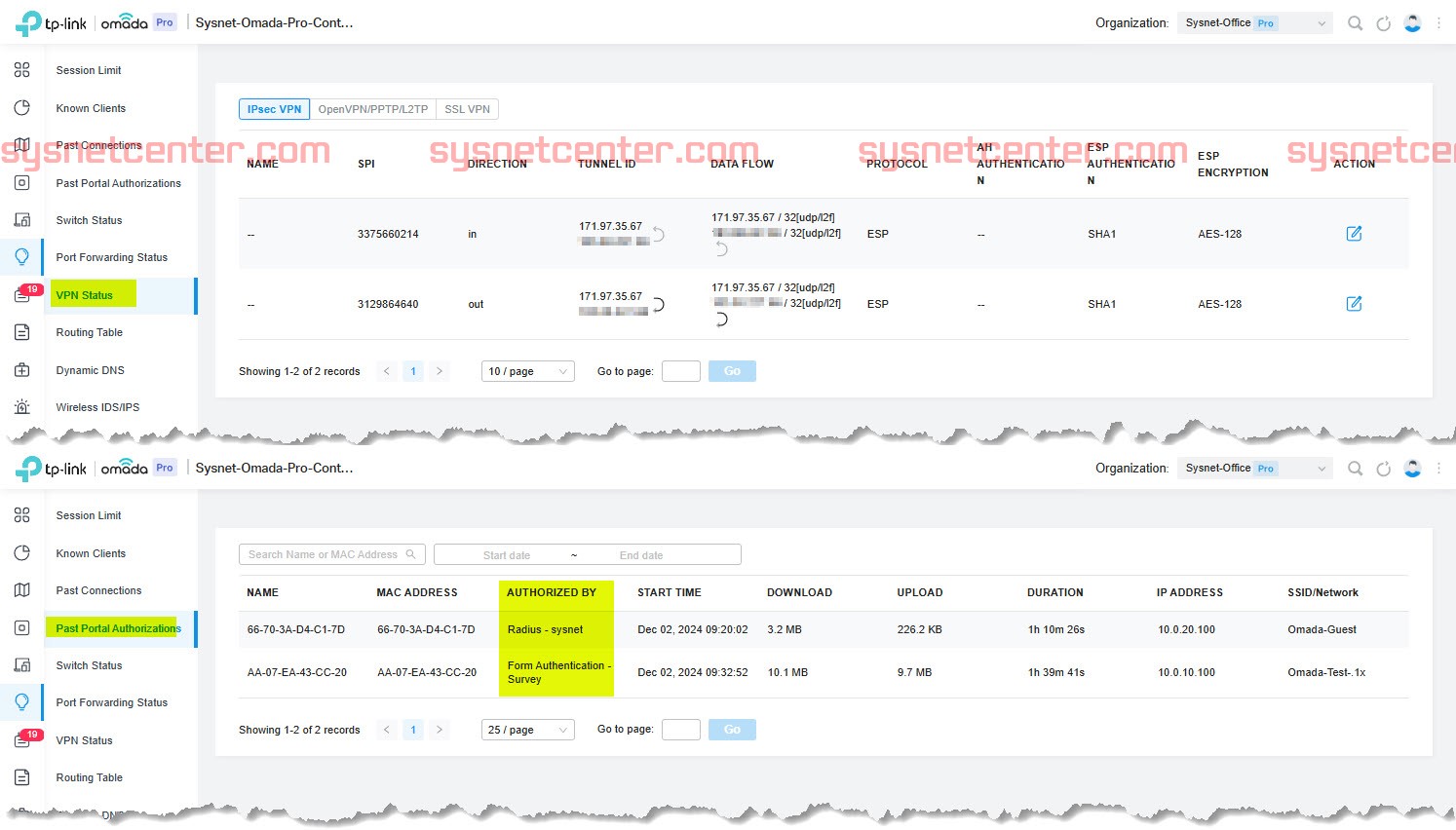Click the End date field
The height and width of the screenshot is (830, 1456).
click(641, 555)
